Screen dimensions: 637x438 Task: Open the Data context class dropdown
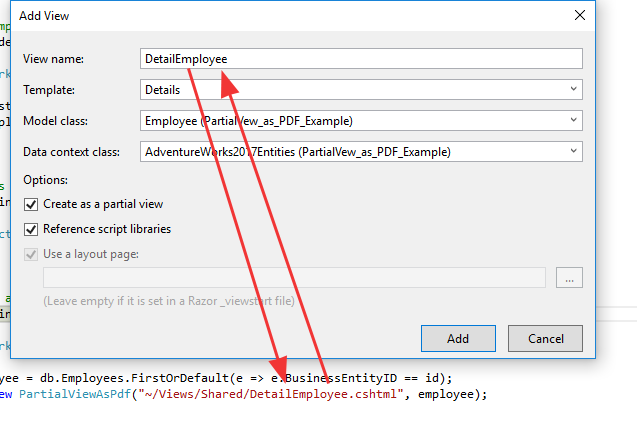574,152
